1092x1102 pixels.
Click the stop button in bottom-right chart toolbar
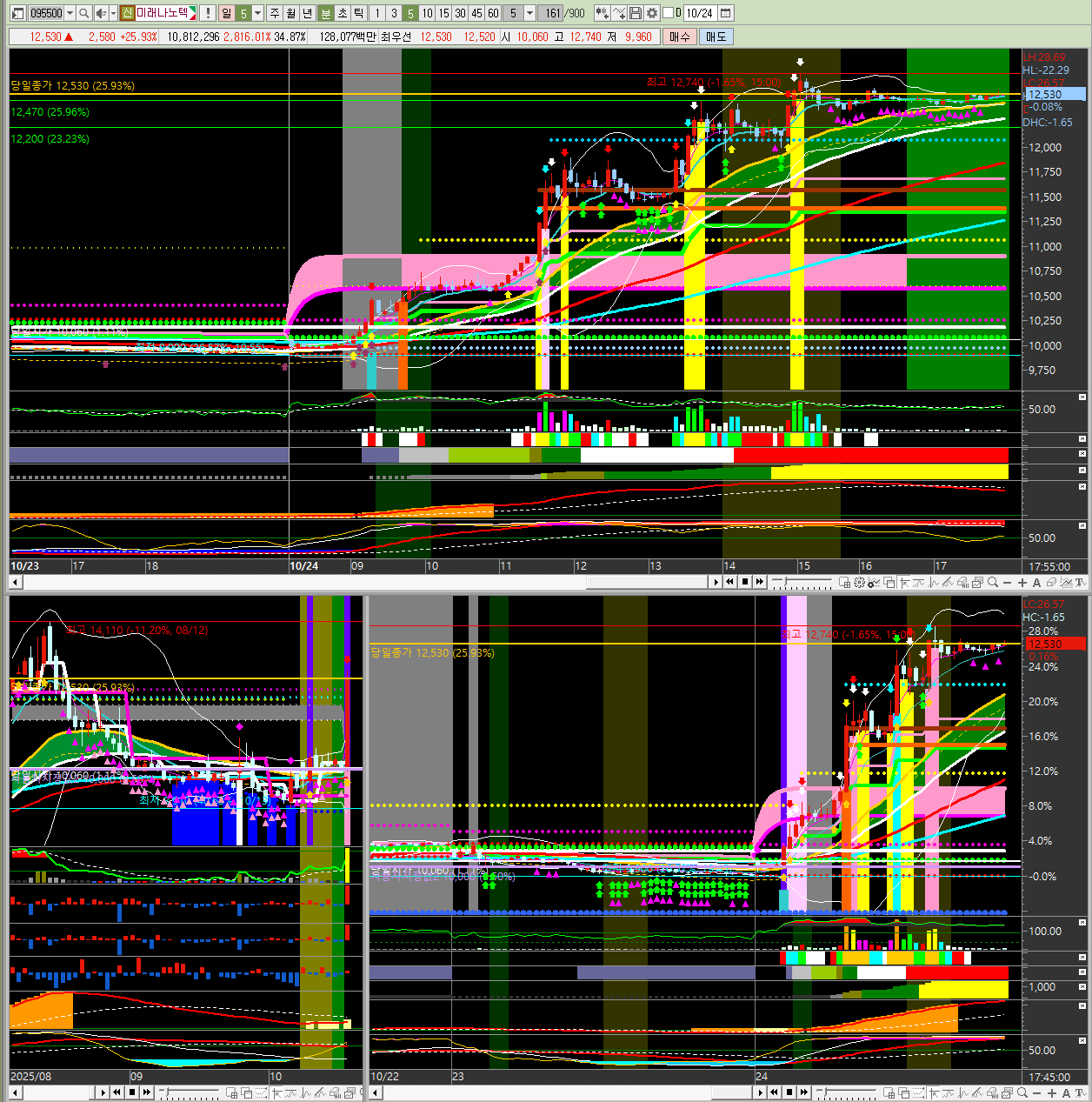coord(789,1092)
